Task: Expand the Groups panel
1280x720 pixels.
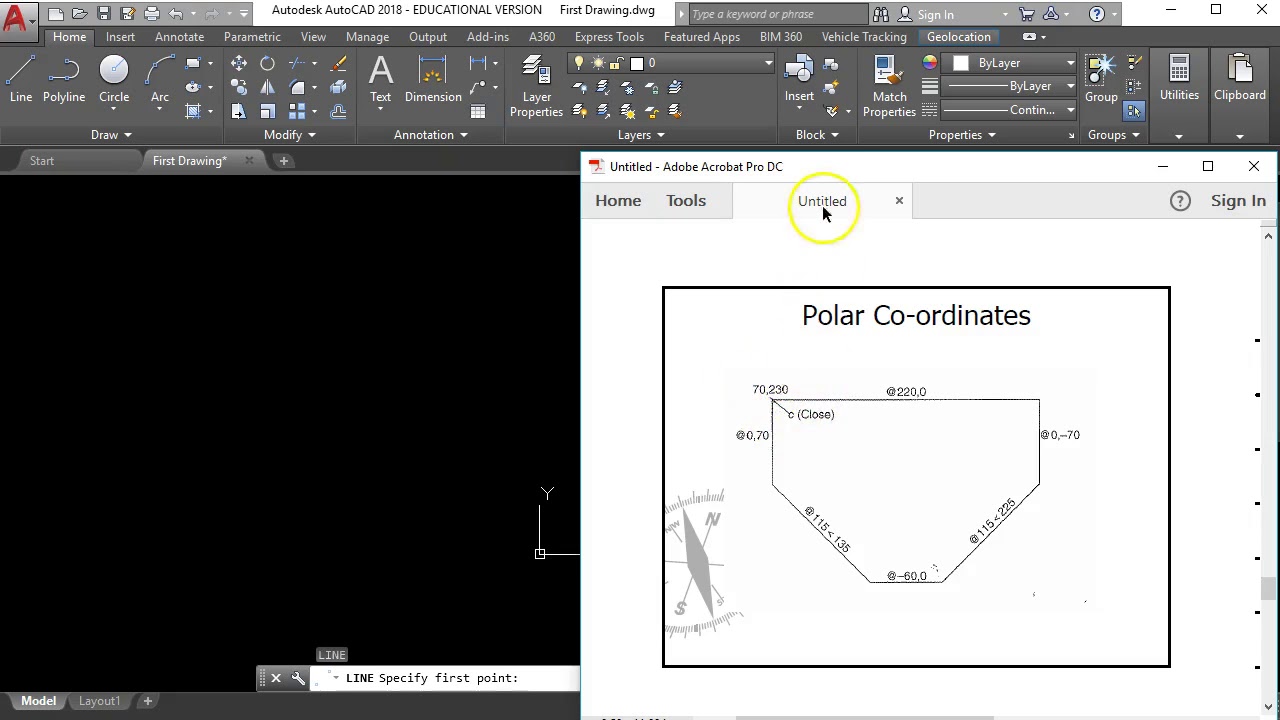Action: coord(1113,135)
